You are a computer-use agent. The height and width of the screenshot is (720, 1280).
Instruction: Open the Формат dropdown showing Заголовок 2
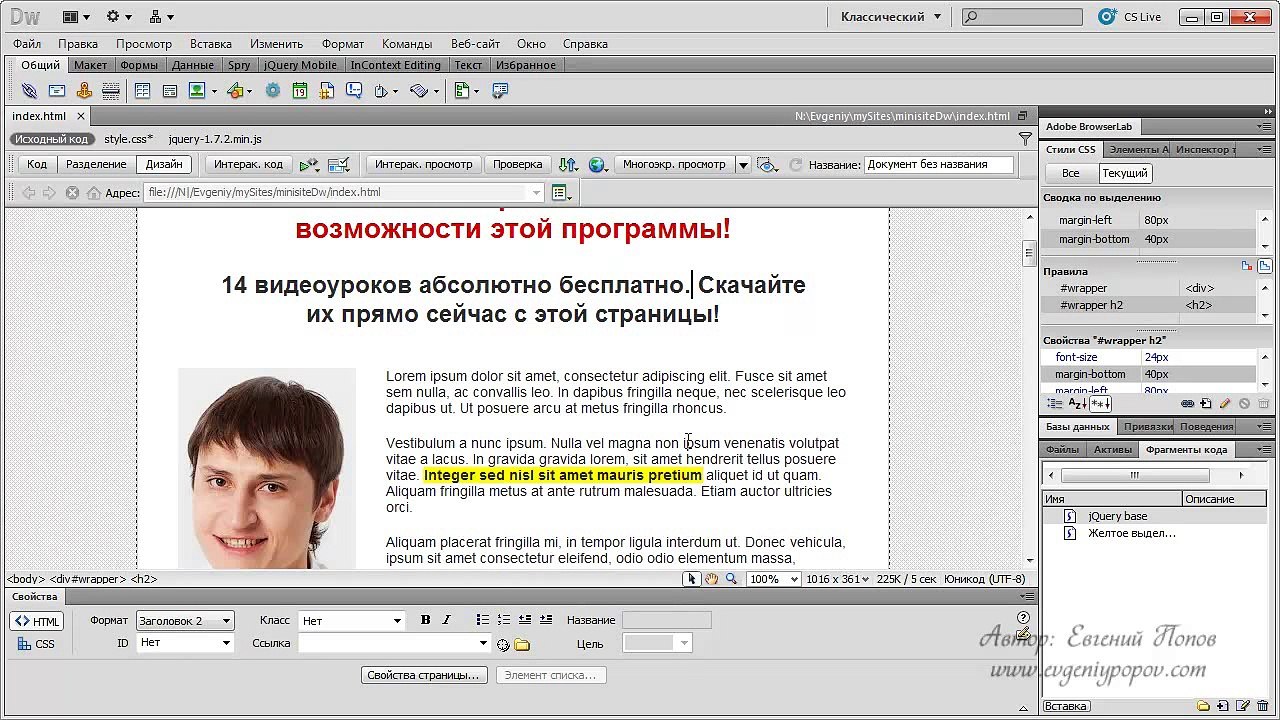tap(185, 621)
